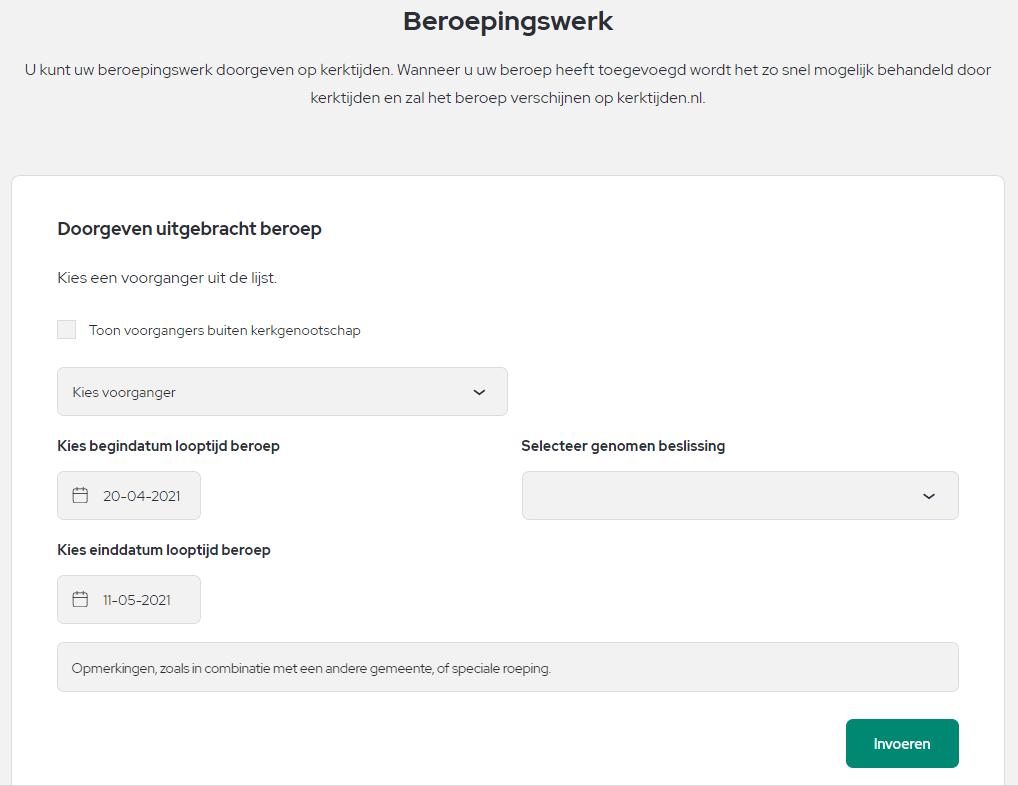Click the 'Selecteer genomen beslissing' label
This screenshot has height=786, width=1018.
click(623, 446)
